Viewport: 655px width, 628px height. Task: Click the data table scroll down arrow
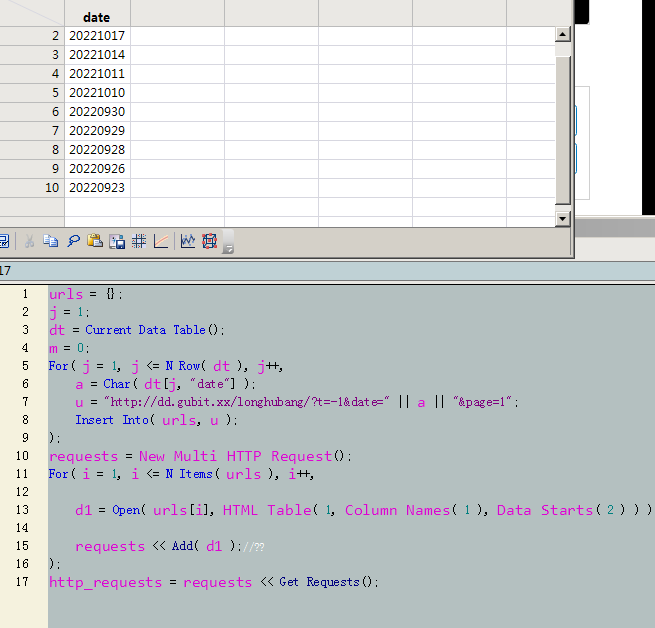pyautogui.click(x=562, y=219)
